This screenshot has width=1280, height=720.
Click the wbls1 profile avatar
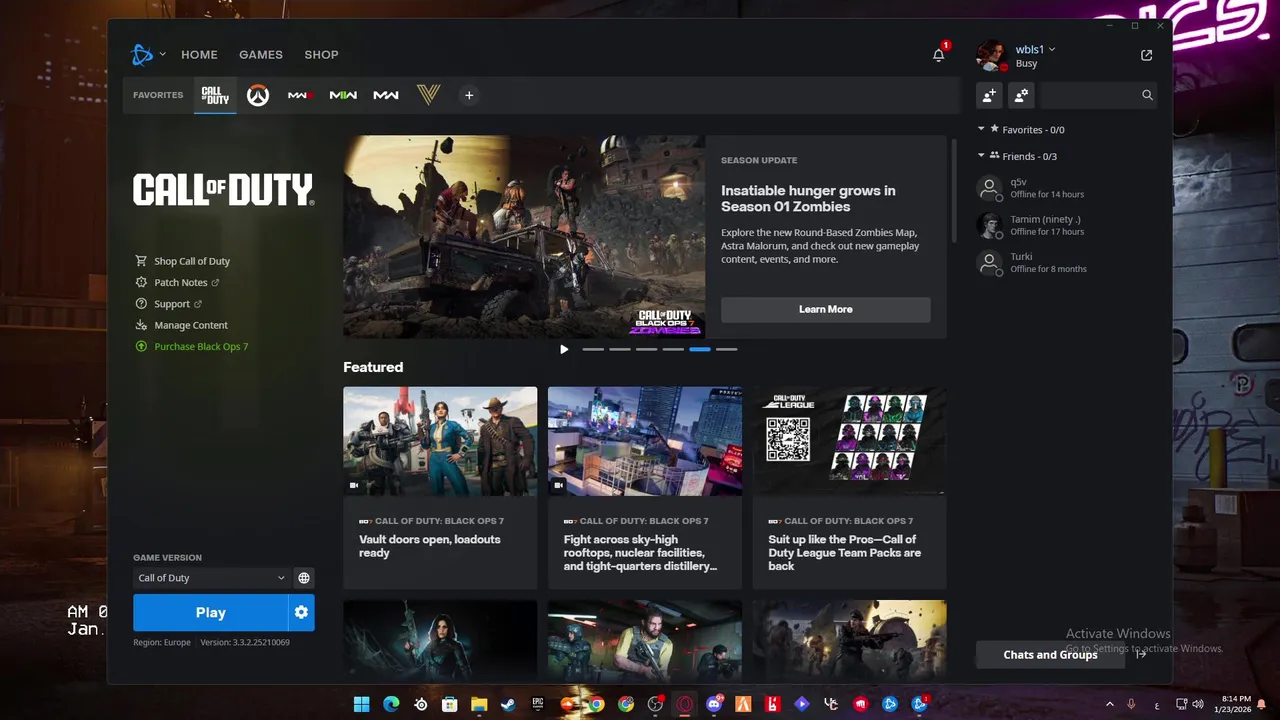(991, 55)
